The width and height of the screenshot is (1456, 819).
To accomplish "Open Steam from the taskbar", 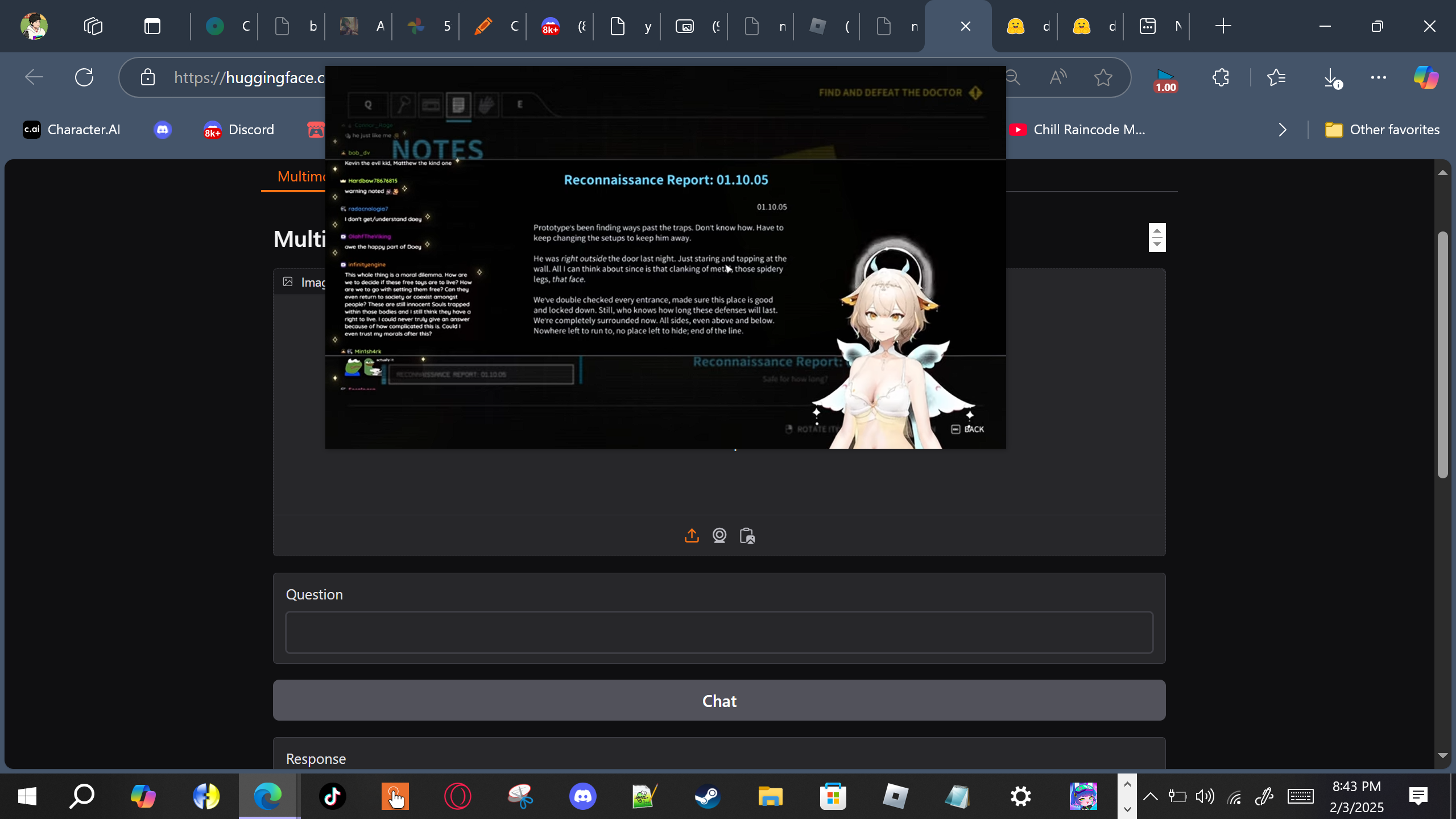I will click(x=708, y=796).
